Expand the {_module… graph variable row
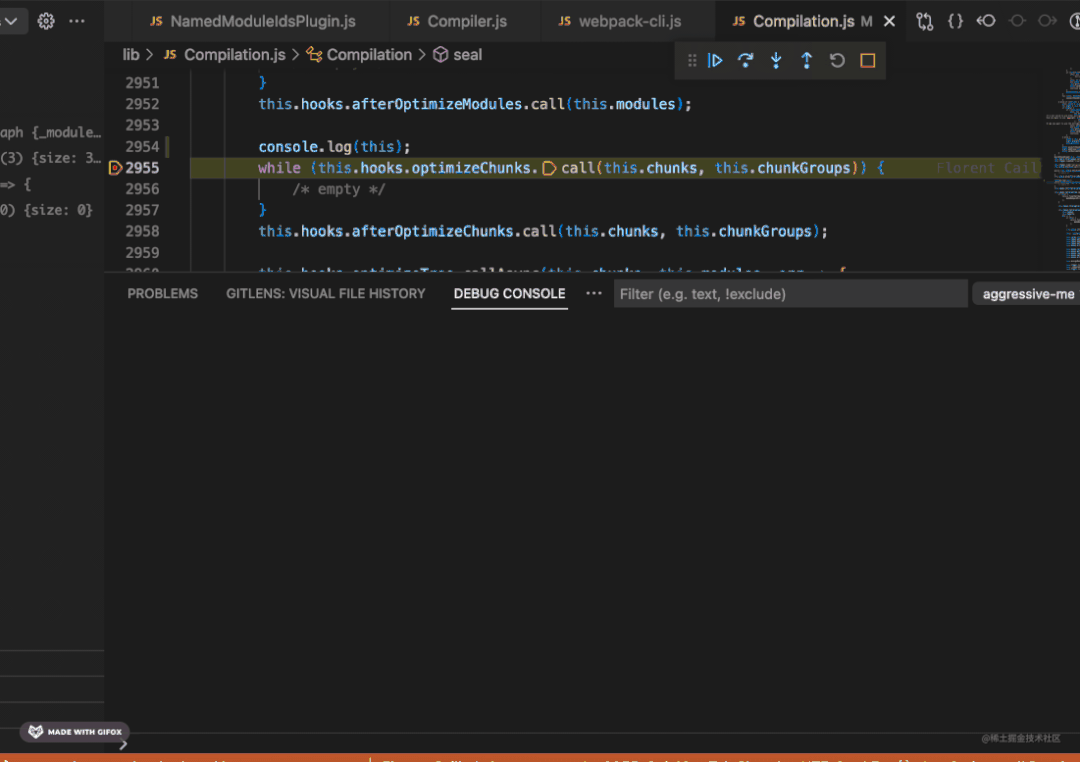This screenshot has height=762, width=1080. click(51, 132)
